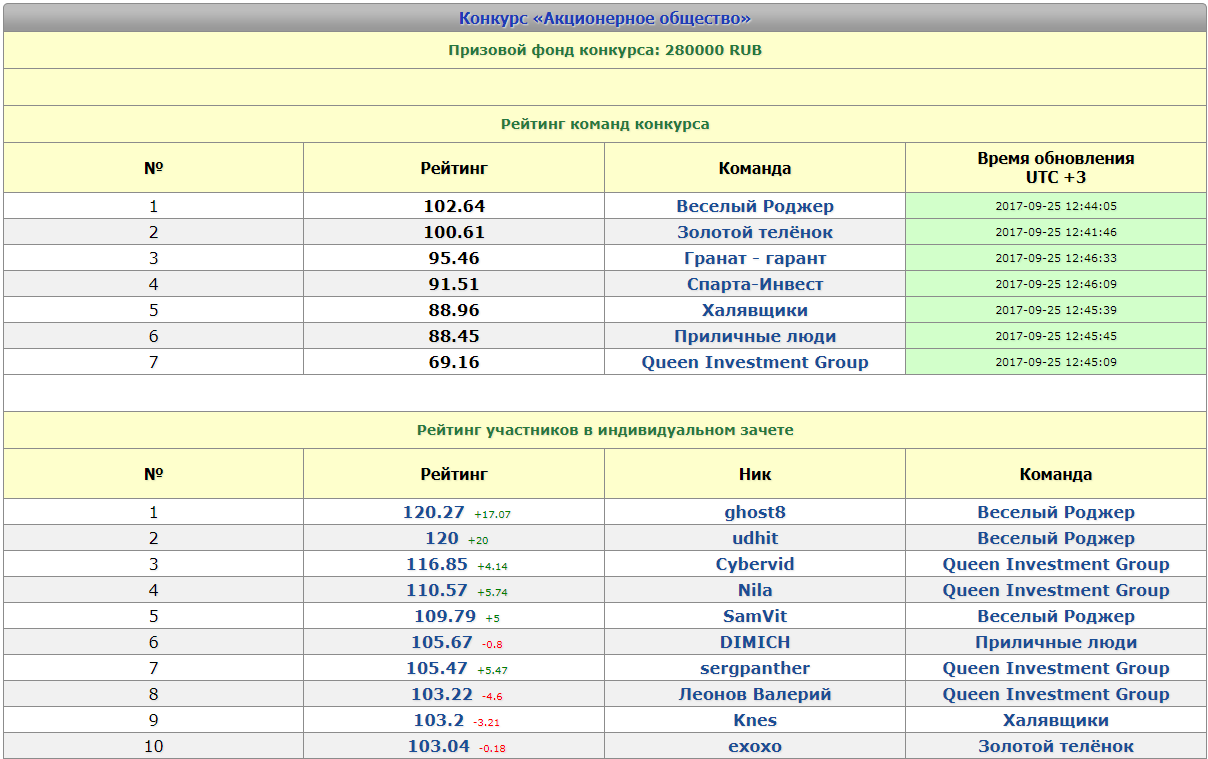Click ghost8's rating value 120.27
1208x759 pixels.
(434, 512)
